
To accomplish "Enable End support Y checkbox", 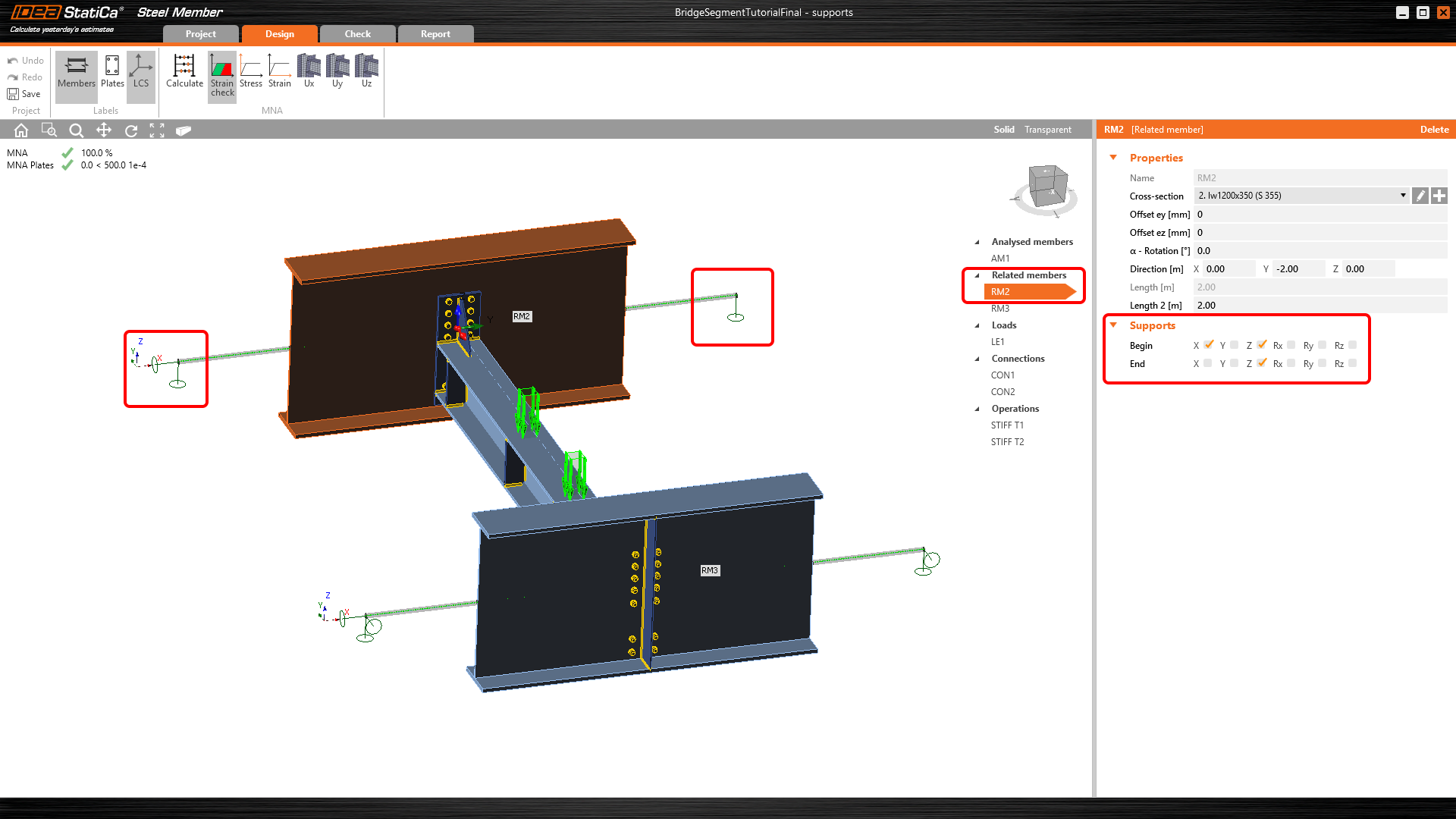I will 1235,363.
